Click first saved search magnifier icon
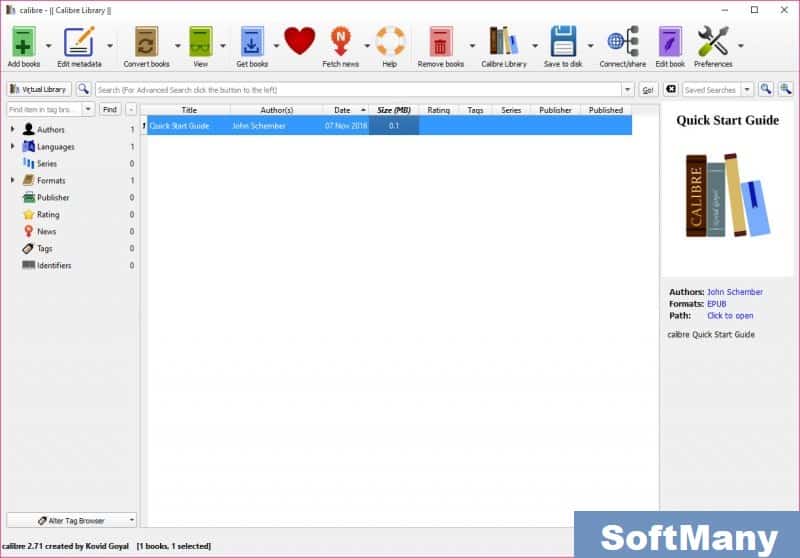800x558 pixels. click(766, 89)
